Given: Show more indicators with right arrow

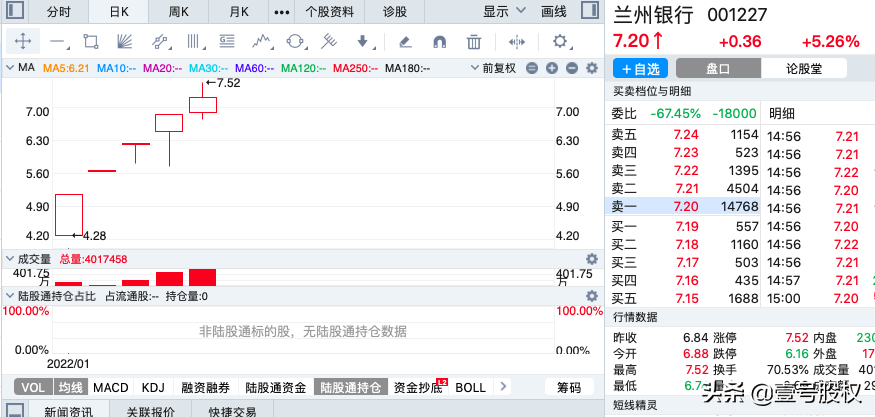Looking at the screenshot, I should (503, 386).
